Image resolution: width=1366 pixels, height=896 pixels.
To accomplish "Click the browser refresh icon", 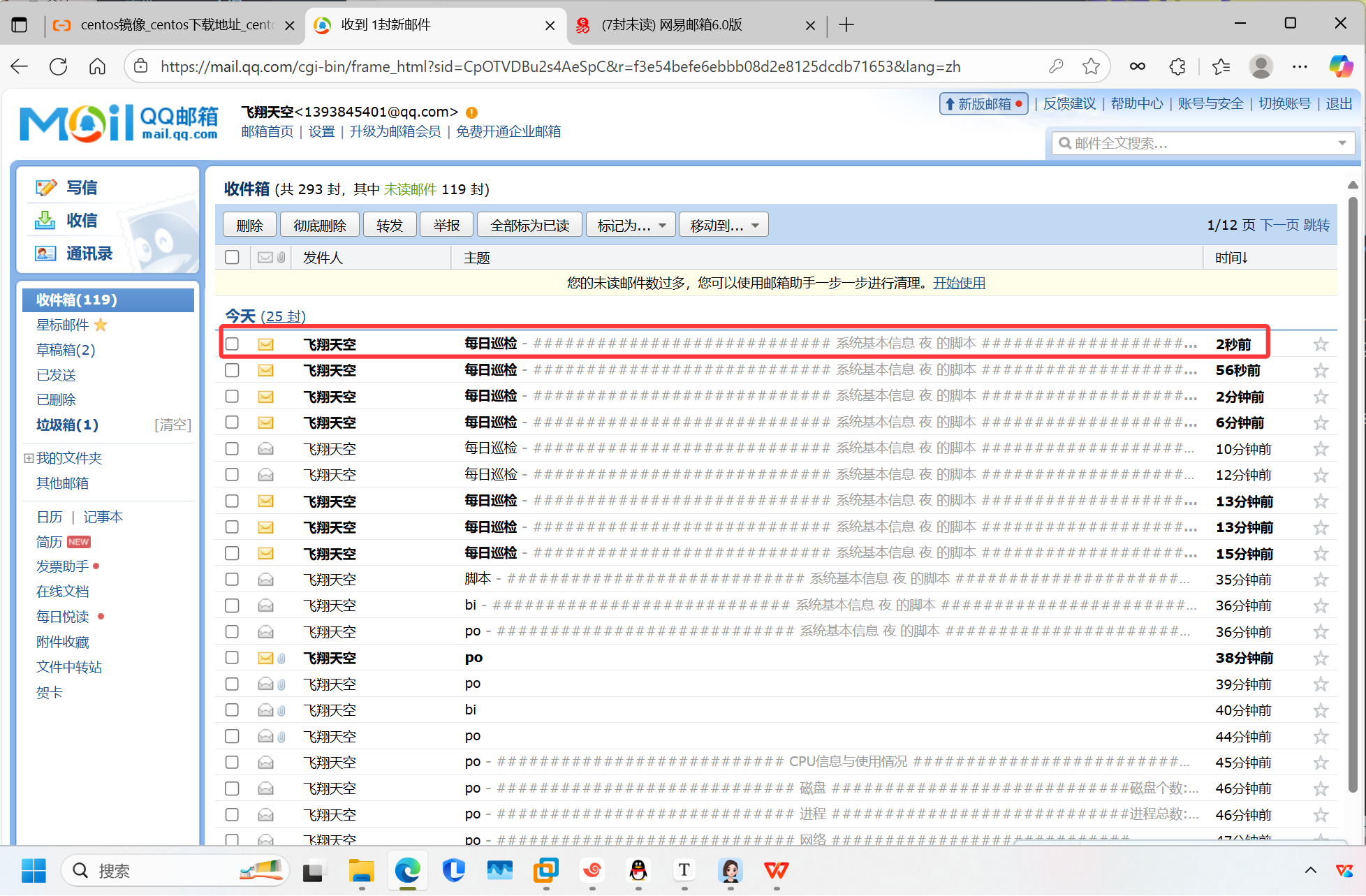I will tap(59, 66).
